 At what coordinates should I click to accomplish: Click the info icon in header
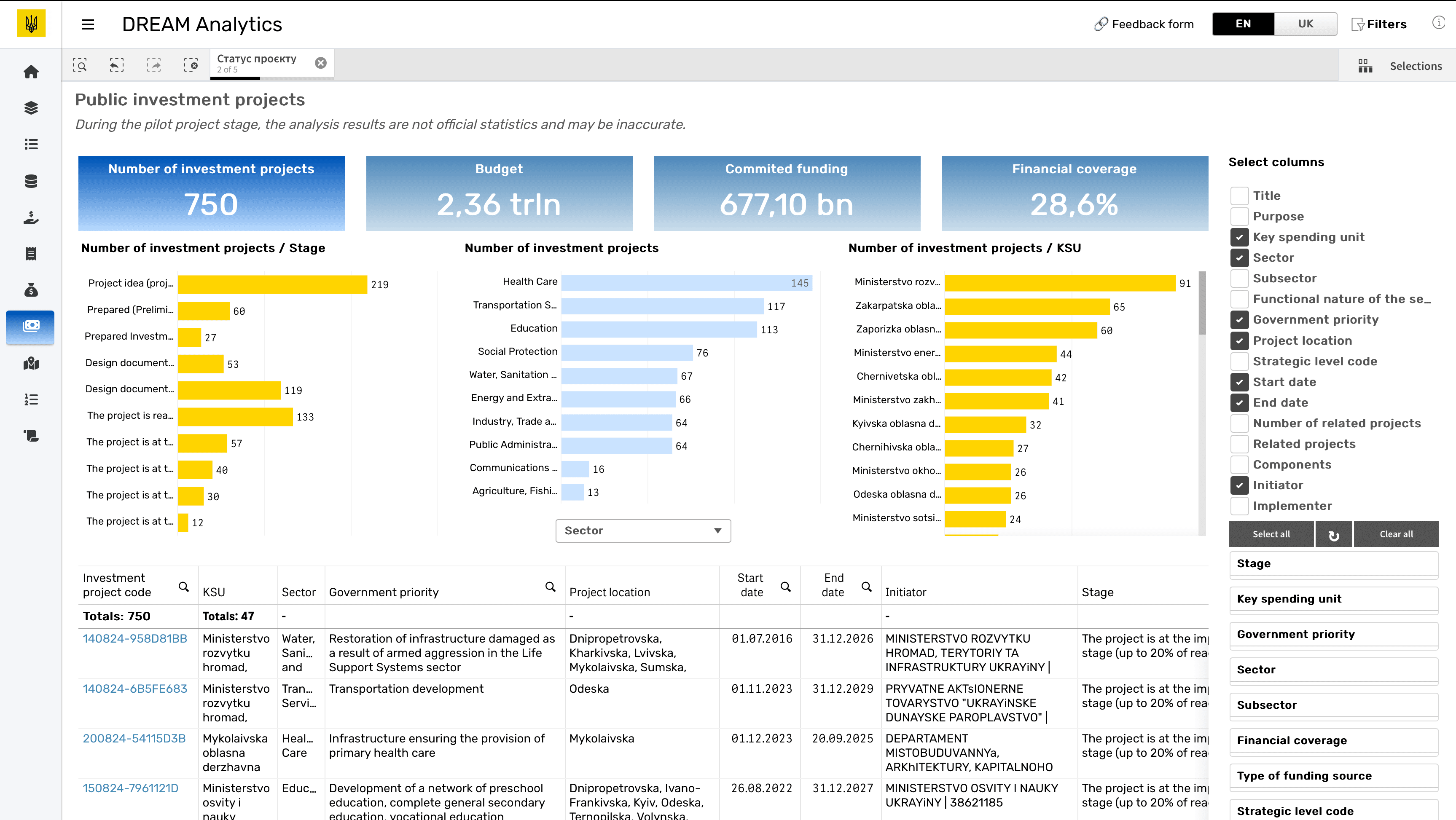pyautogui.click(x=1438, y=23)
